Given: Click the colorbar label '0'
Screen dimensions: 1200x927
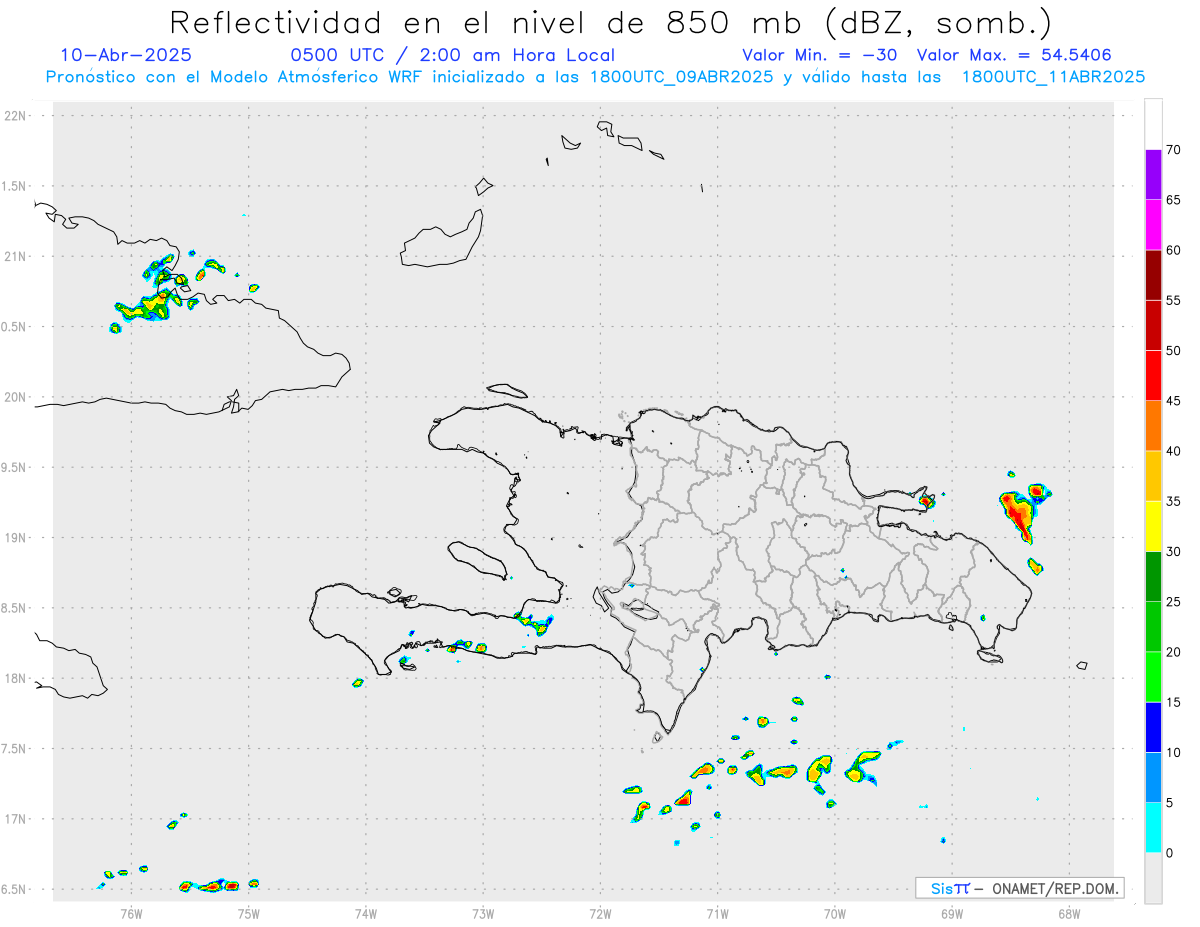Looking at the screenshot, I should (1169, 853).
